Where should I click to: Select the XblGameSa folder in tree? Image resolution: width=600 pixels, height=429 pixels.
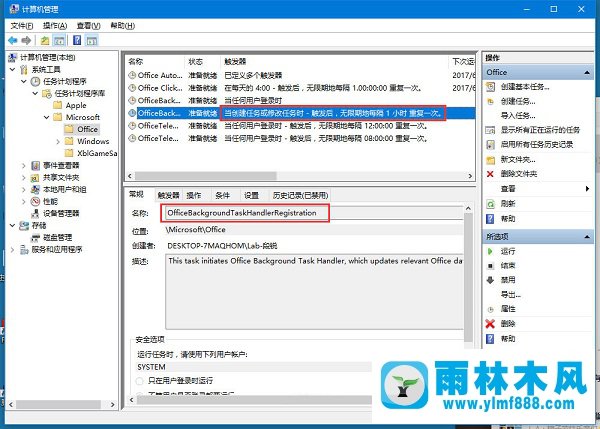coord(97,153)
